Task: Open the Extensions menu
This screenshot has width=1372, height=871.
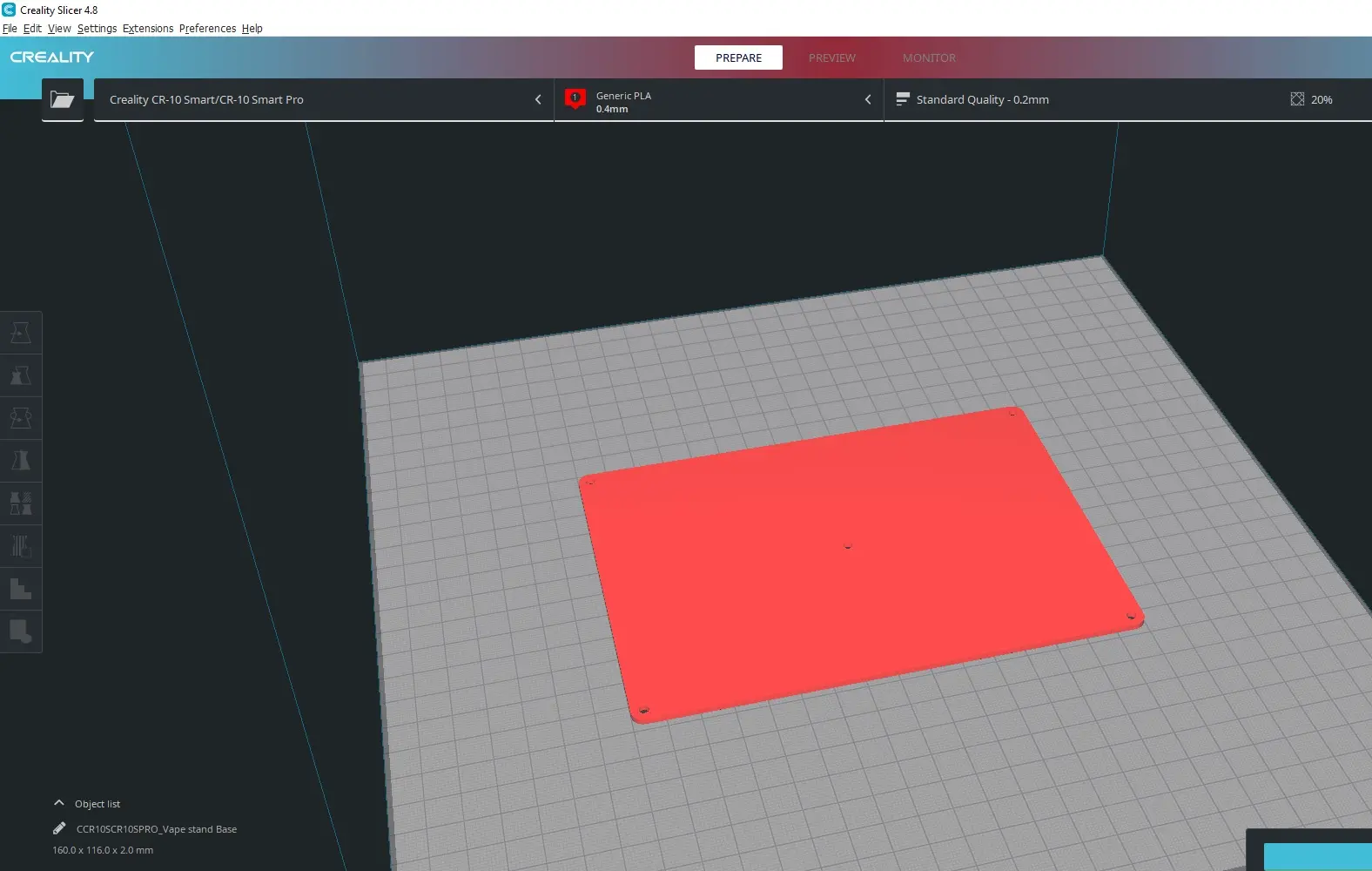Action: [148, 28]
